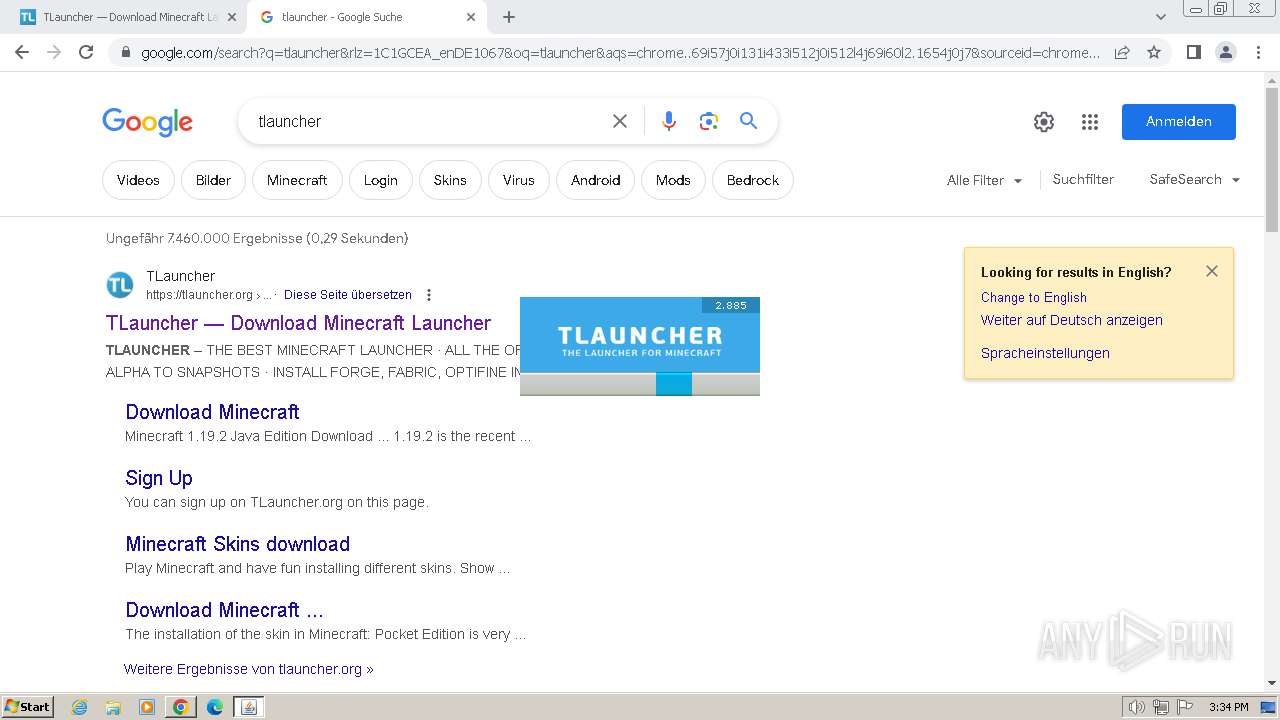The image size is (1280, 720).
Task: Open volume control in system tray
Action: [1136, 707]
